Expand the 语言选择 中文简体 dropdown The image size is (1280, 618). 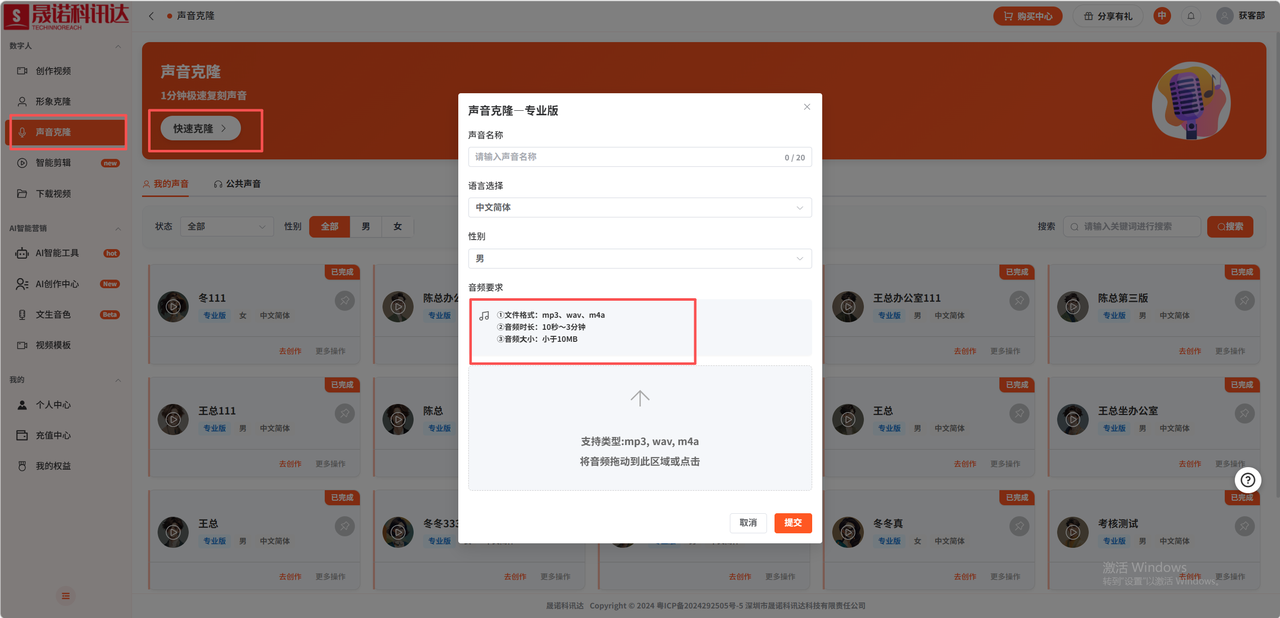tap(640, 207)
